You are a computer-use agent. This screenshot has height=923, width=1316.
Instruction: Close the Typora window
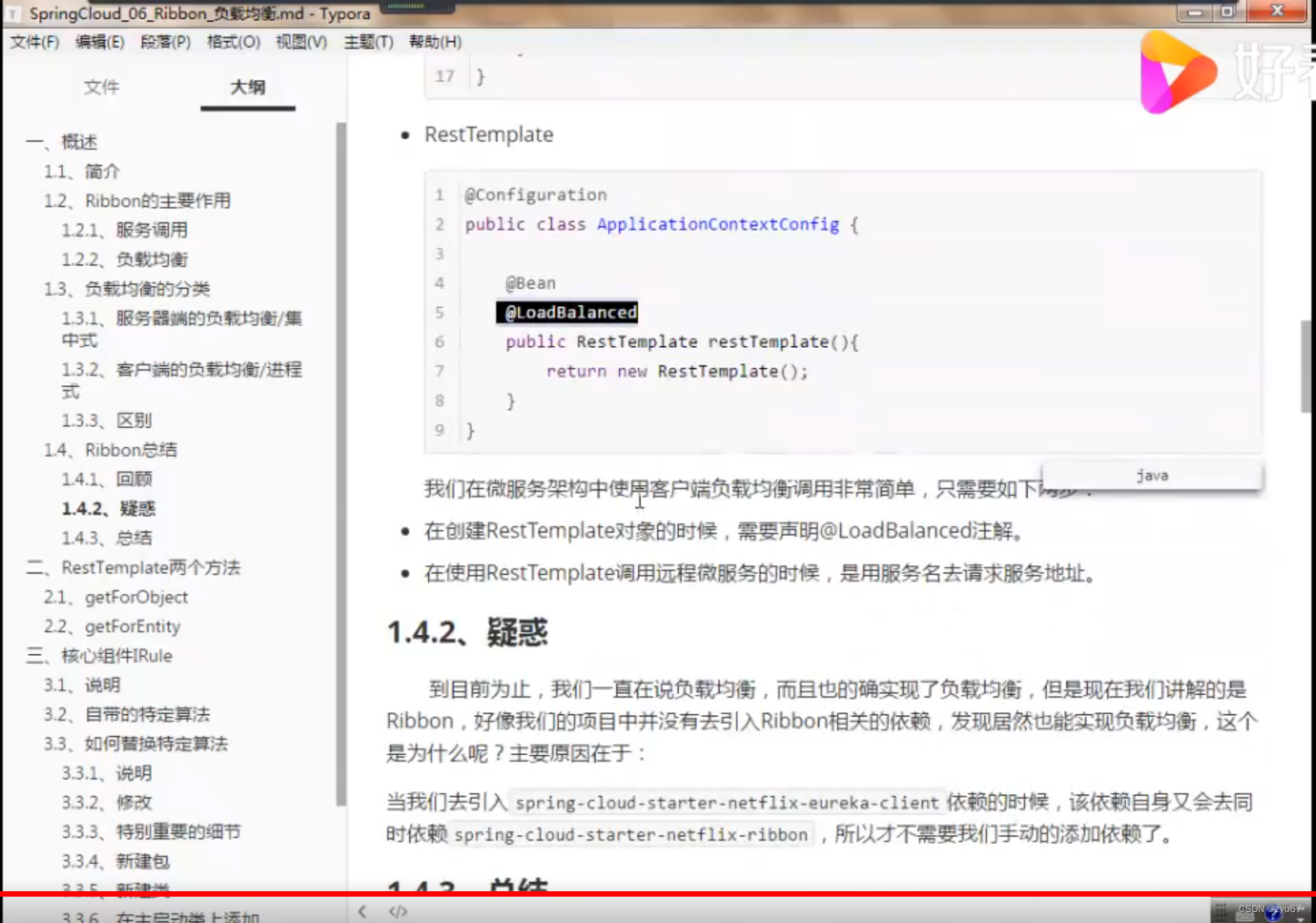[1277, 11]
